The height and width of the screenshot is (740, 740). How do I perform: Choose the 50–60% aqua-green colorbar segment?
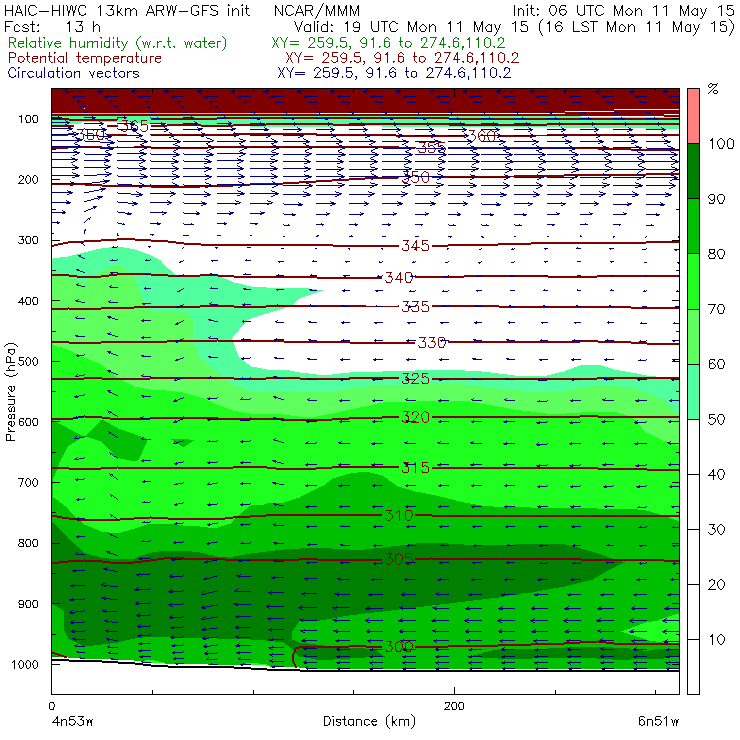pyautogui.click(x=693, y=392)
